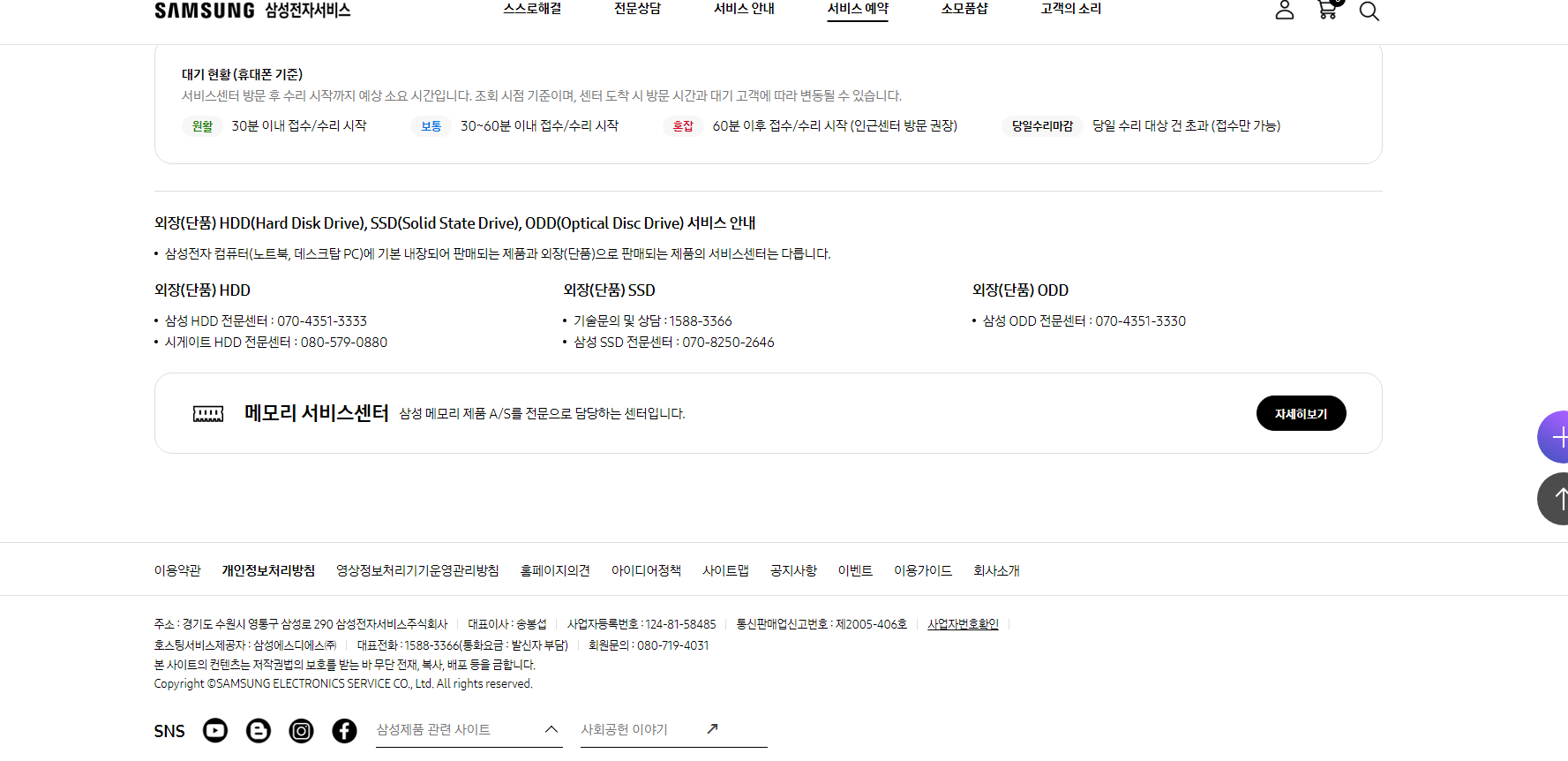Open the Instagram SNS icon
The height and width of the screenshot is (761, 1568).
click(x=302, y=731)
